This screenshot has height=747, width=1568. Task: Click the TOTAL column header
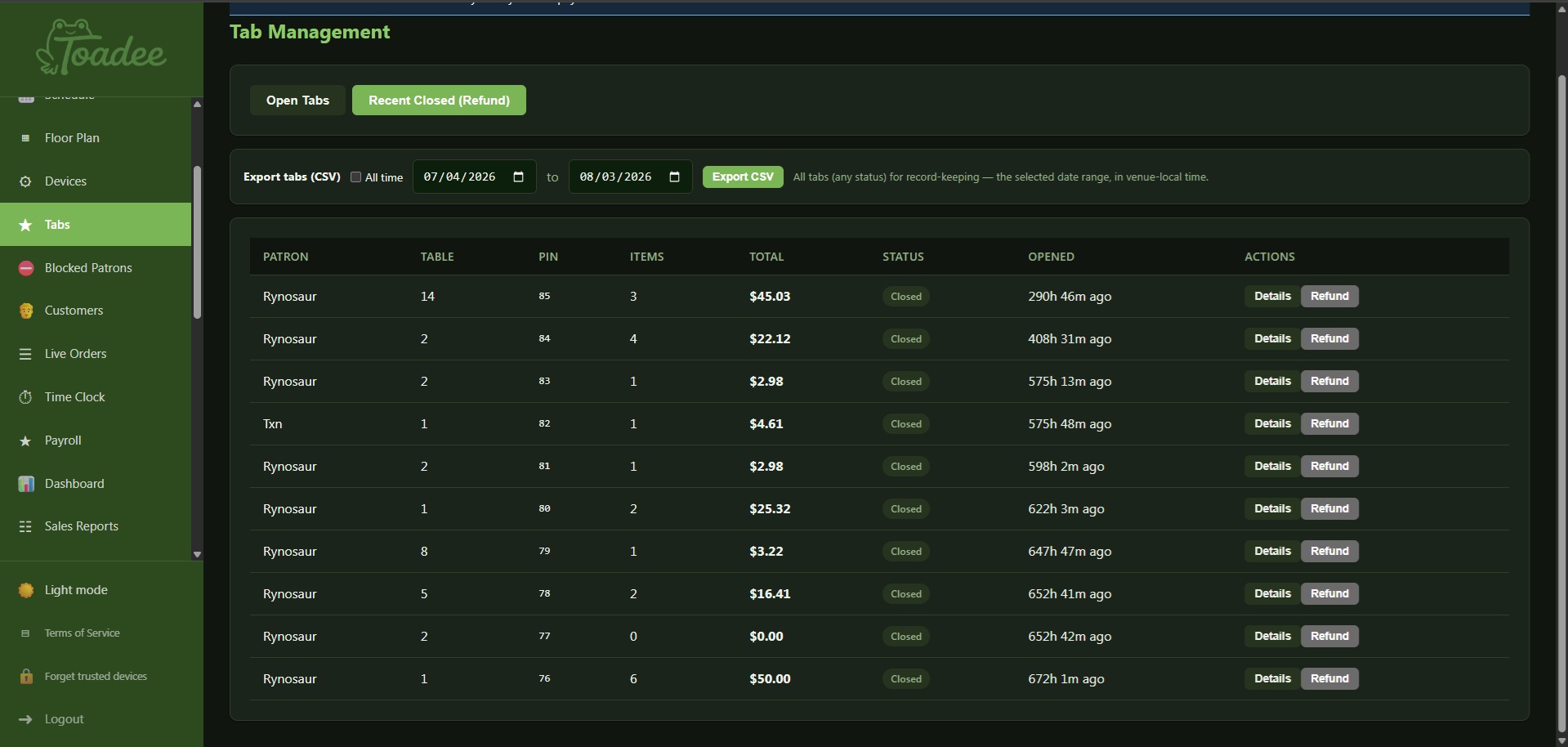click(x=766, y=257)
